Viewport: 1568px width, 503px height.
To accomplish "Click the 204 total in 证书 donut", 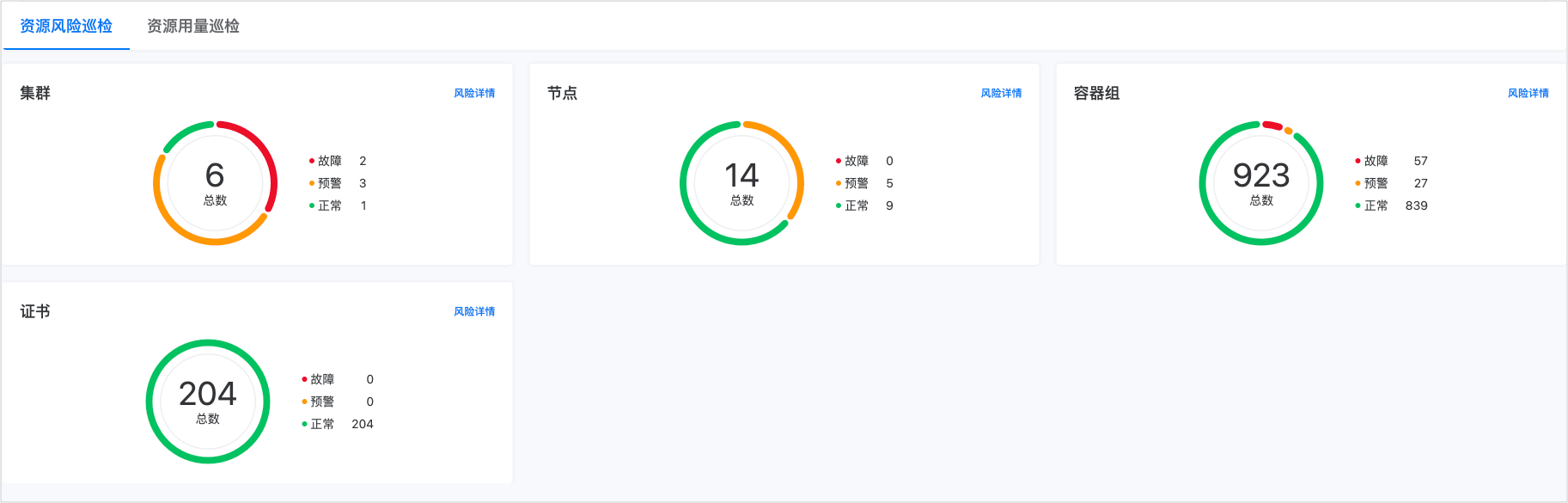I will (x=207, y=395).
